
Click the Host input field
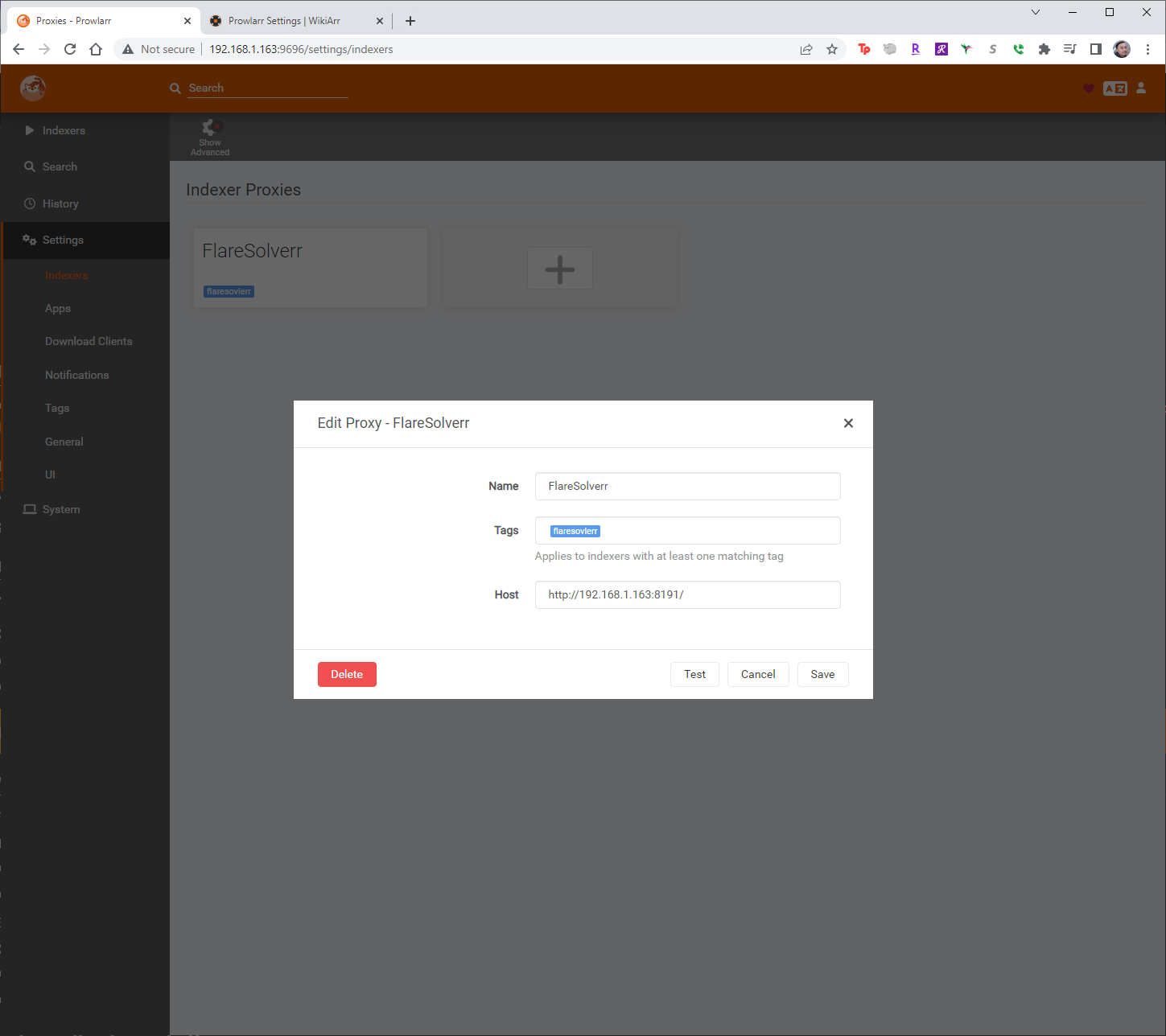tap(687, 594)
